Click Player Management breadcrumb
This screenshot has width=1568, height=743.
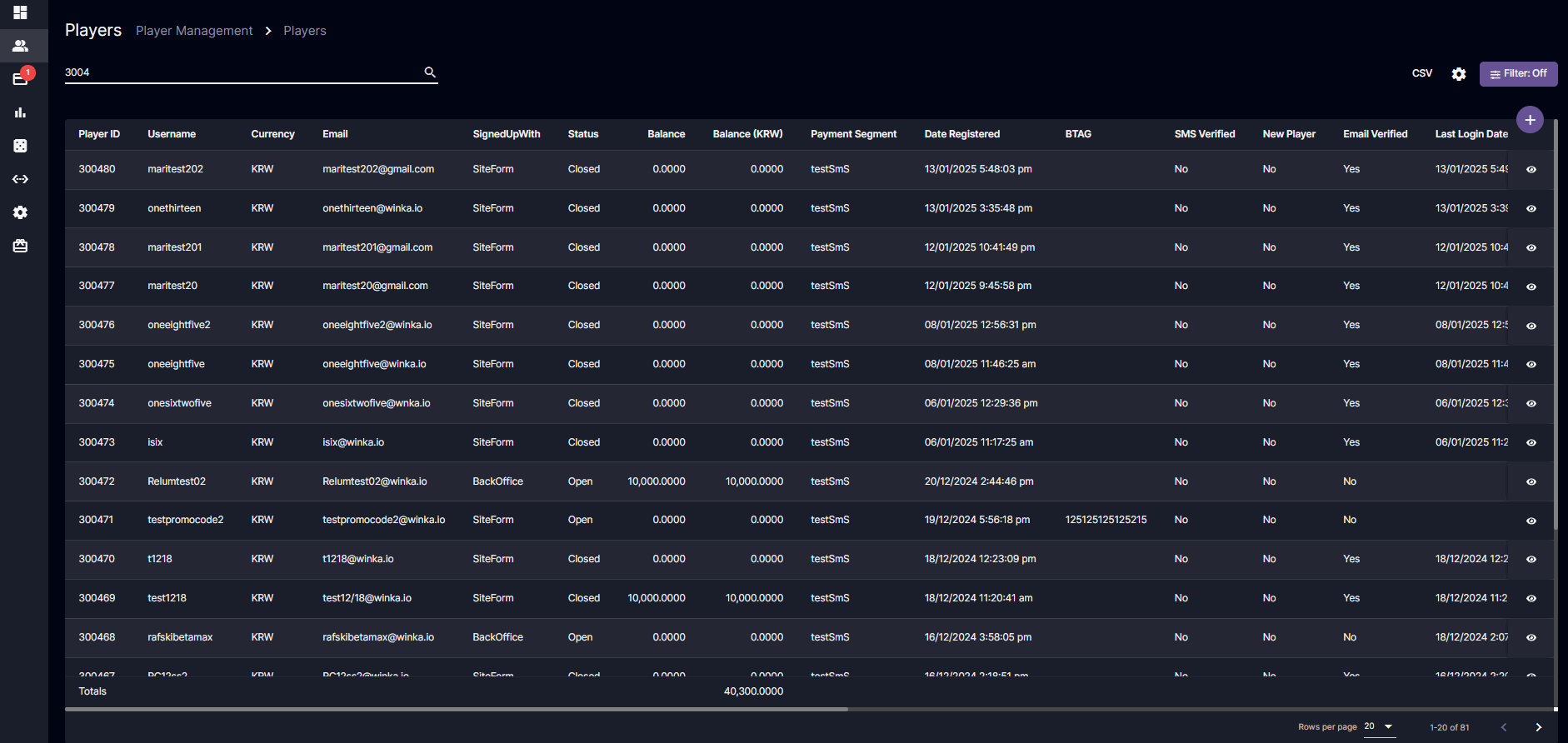(x=194, y=31)
